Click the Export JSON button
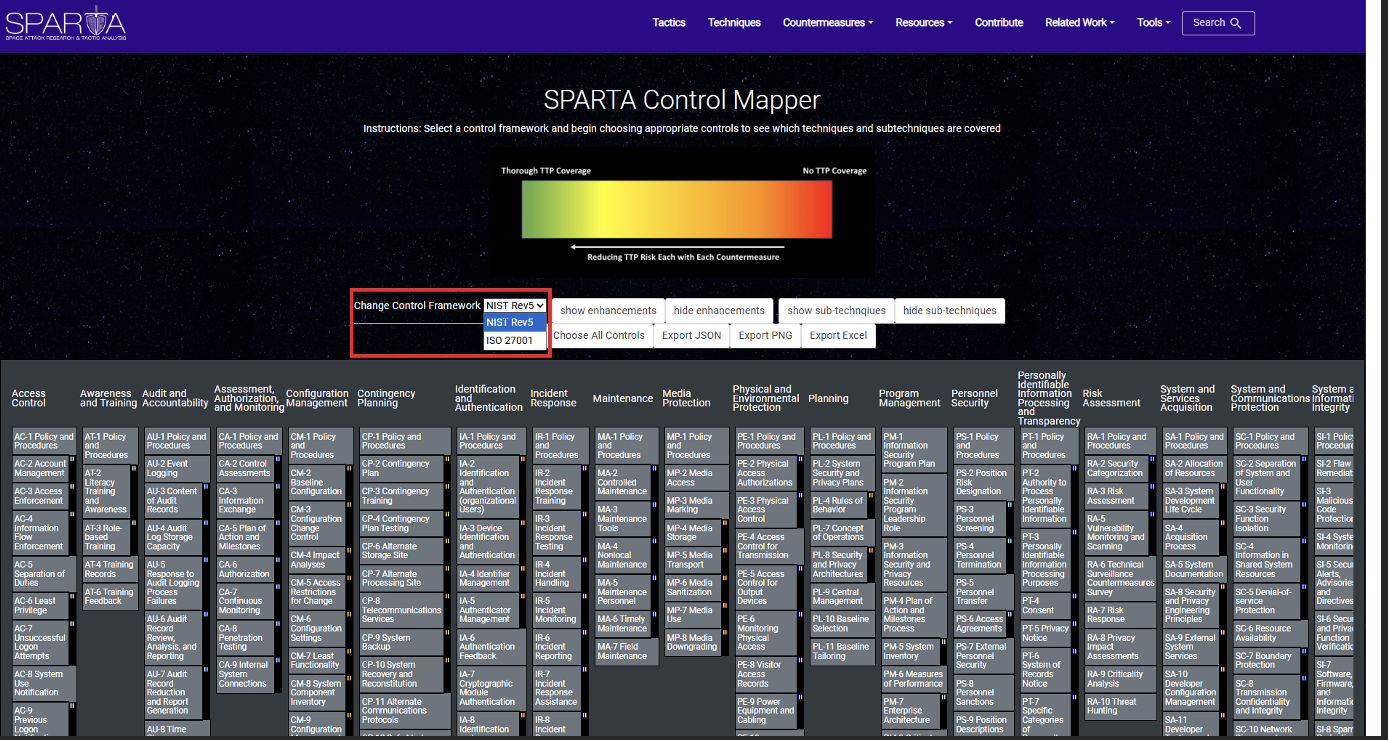Image resolution: width=1388 pixels, height=740 pixels. 692,335
